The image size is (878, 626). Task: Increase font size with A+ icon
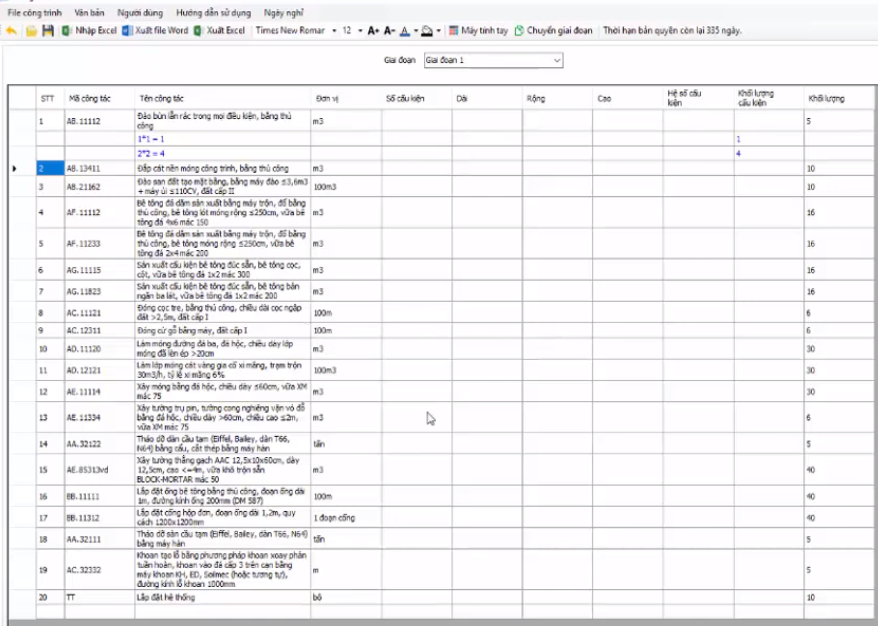point(373,31)
